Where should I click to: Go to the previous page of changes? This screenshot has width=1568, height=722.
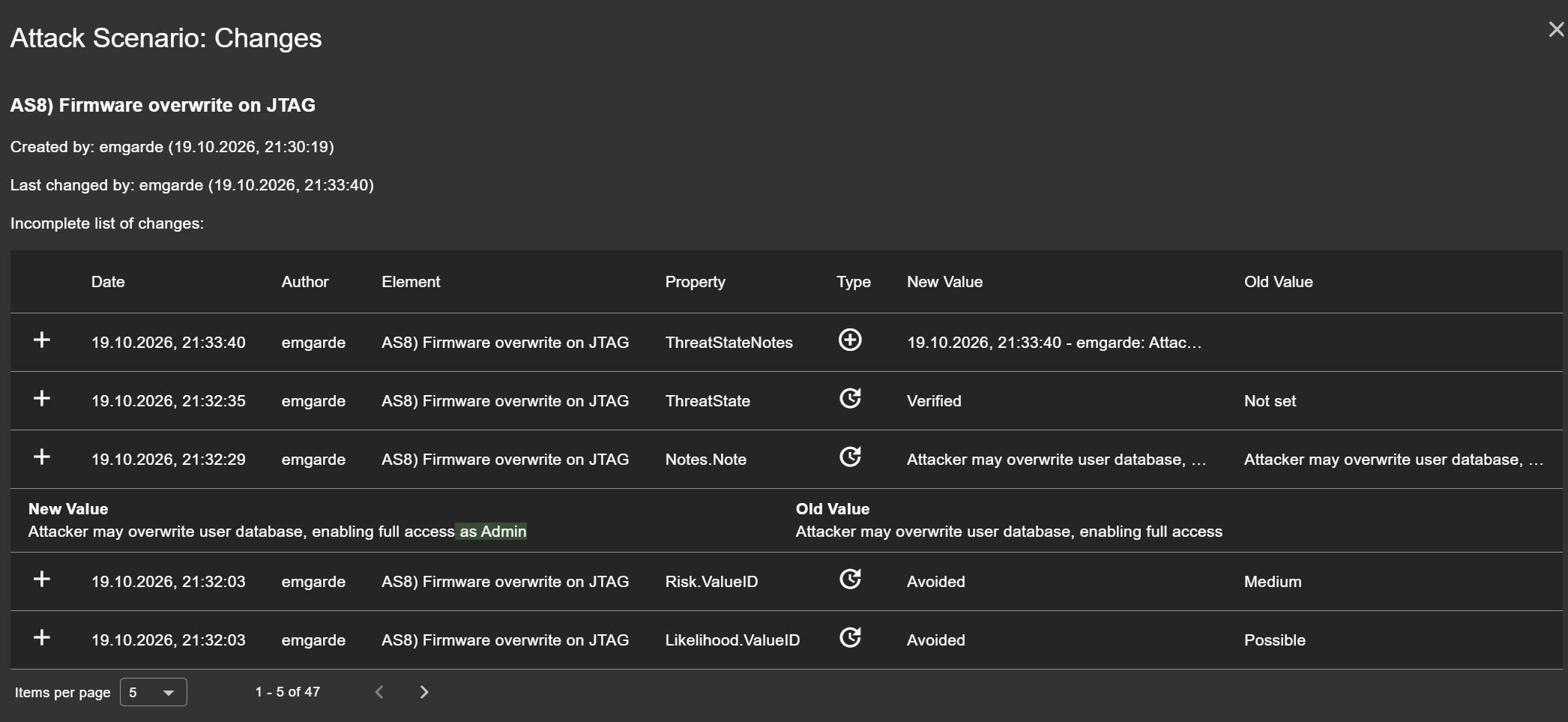[x=379, y=692]
